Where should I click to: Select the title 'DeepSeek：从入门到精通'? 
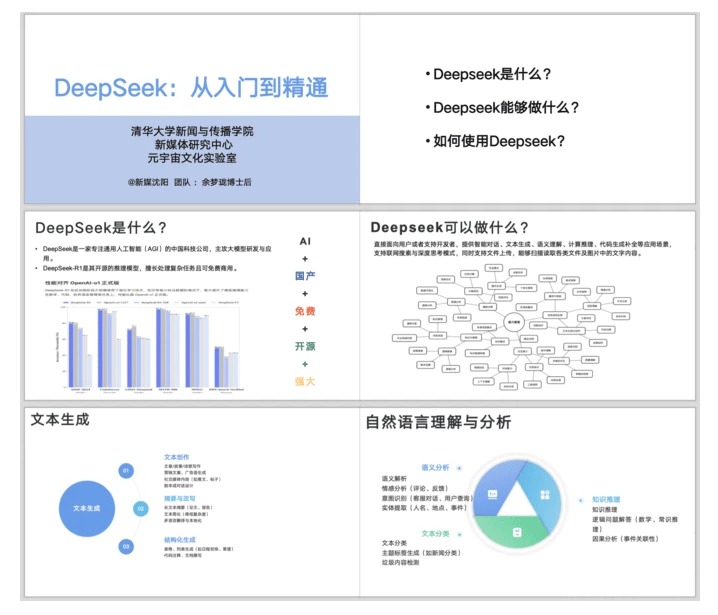pos(191,87)
